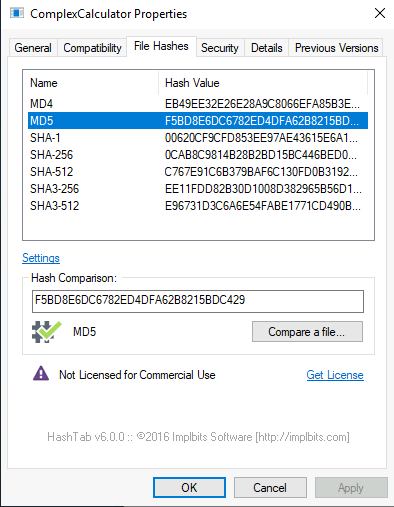Select the File Hashes tab
This screenshot has height=507, width=394.
click(161, 46)
